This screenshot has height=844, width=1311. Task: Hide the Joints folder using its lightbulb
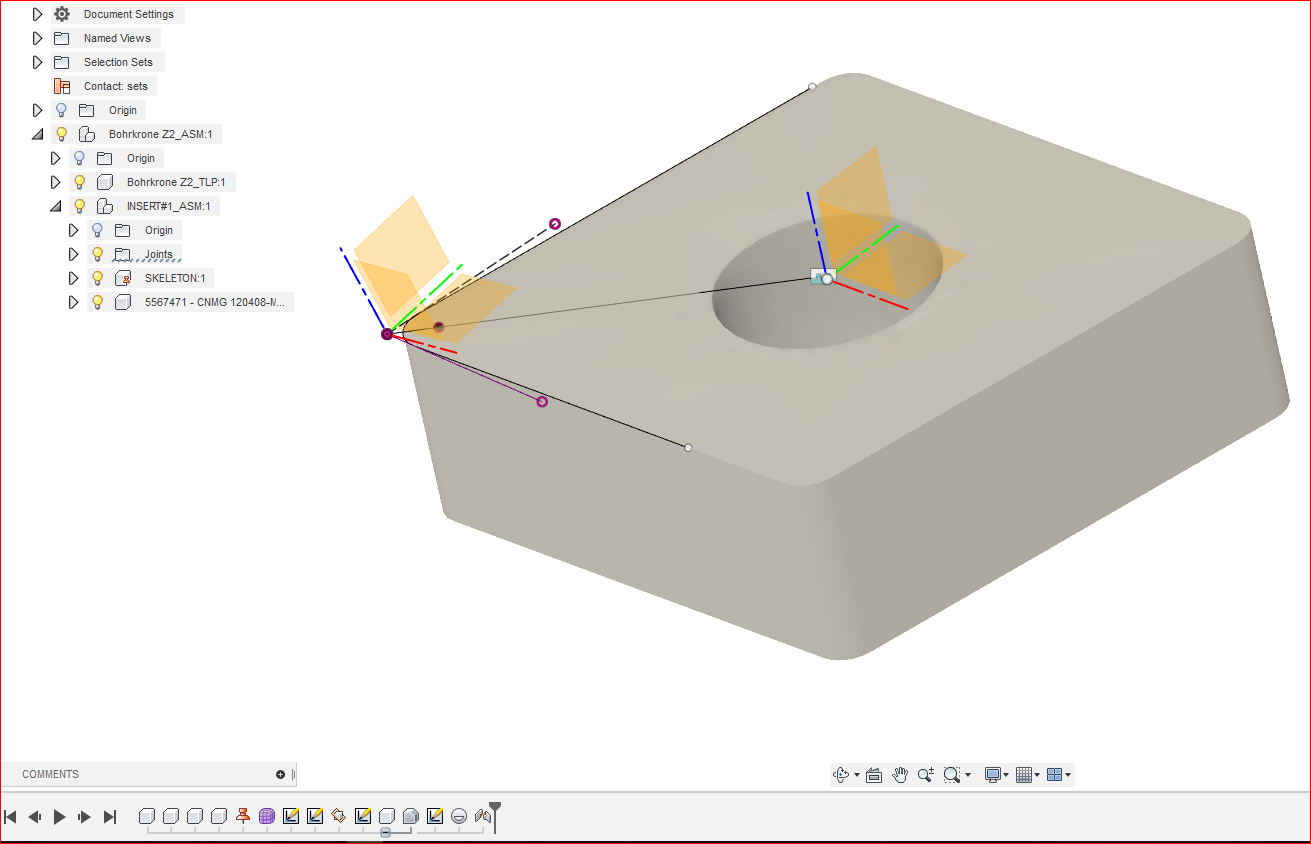[x=97, y=254]
